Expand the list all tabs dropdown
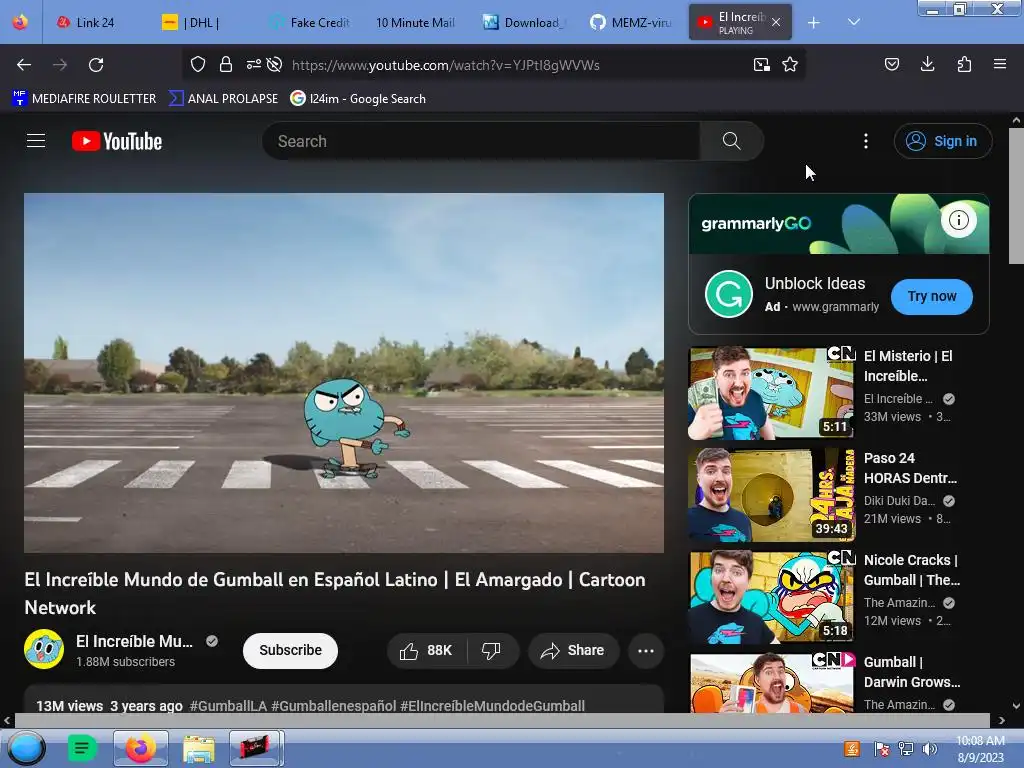 (x=854, y=23)
